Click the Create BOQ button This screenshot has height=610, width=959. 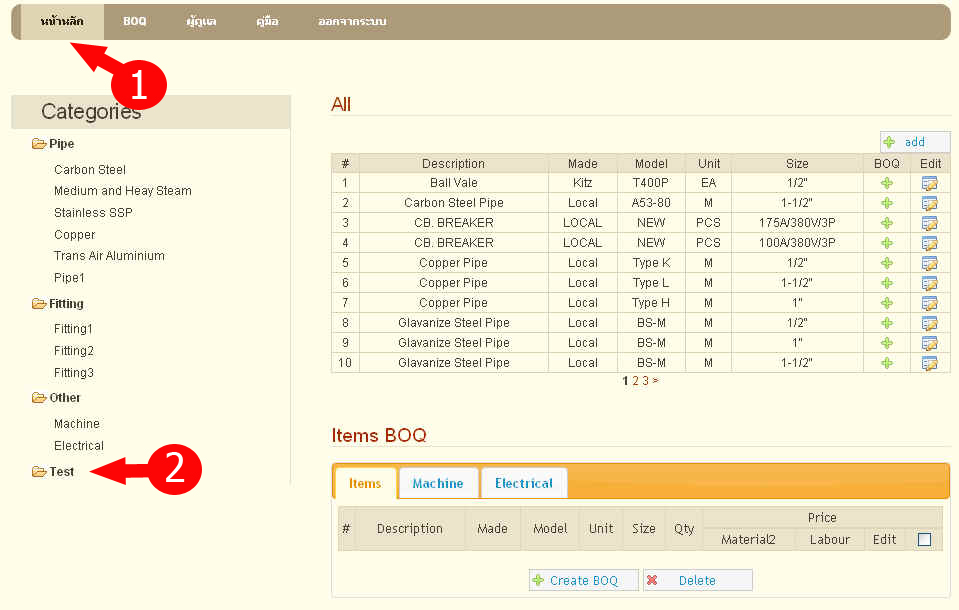pyautogui.click(x=583, y=580)
